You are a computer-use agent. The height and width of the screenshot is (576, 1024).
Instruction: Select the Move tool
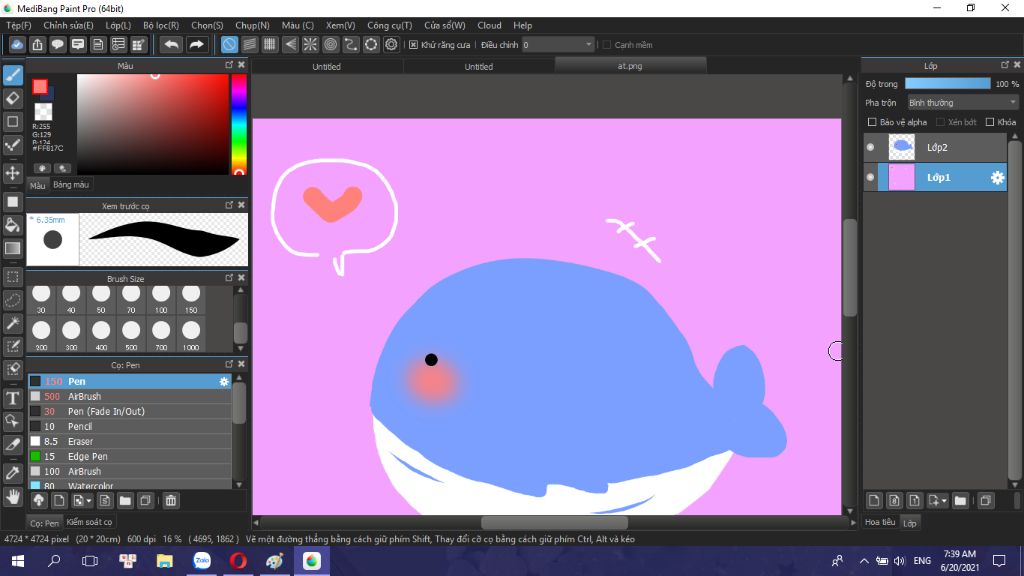click(x=13, y=173)
